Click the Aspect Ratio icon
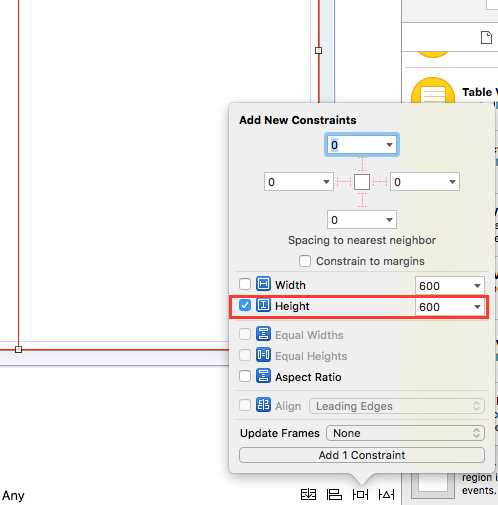This screenshot has width=498, height=505. pos(263,376)
